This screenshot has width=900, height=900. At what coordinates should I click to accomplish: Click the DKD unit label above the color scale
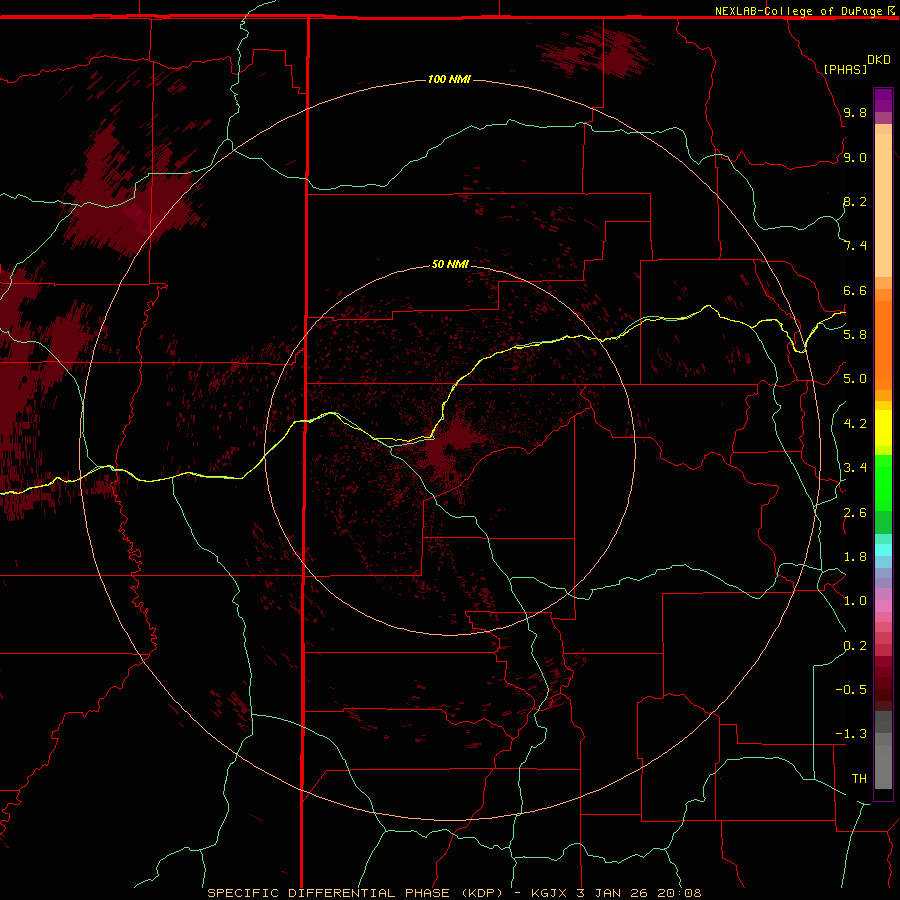[x=879, y=60]
